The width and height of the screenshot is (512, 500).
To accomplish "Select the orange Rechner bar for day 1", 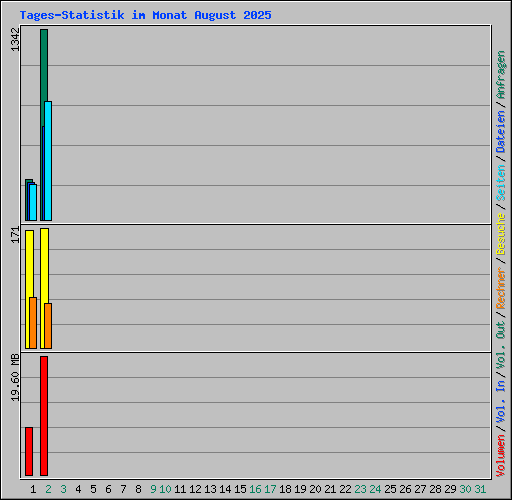I will click(33, 323).
